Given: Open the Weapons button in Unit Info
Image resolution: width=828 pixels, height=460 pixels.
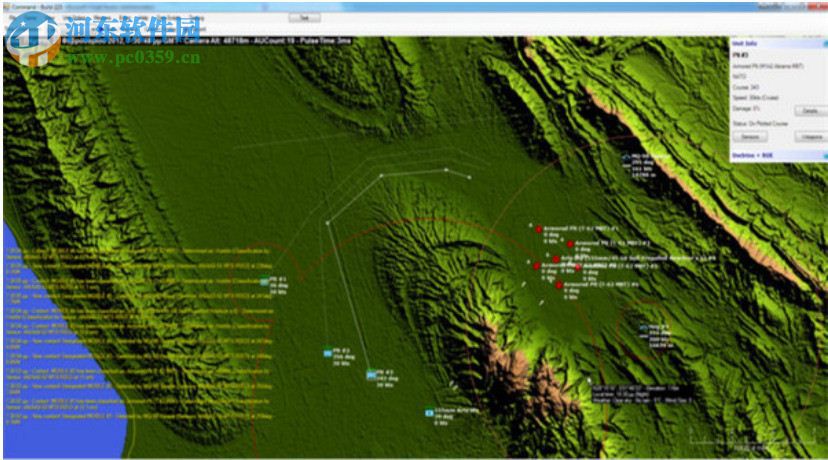Looking at the screenshot, I should (x=812, y=137).
